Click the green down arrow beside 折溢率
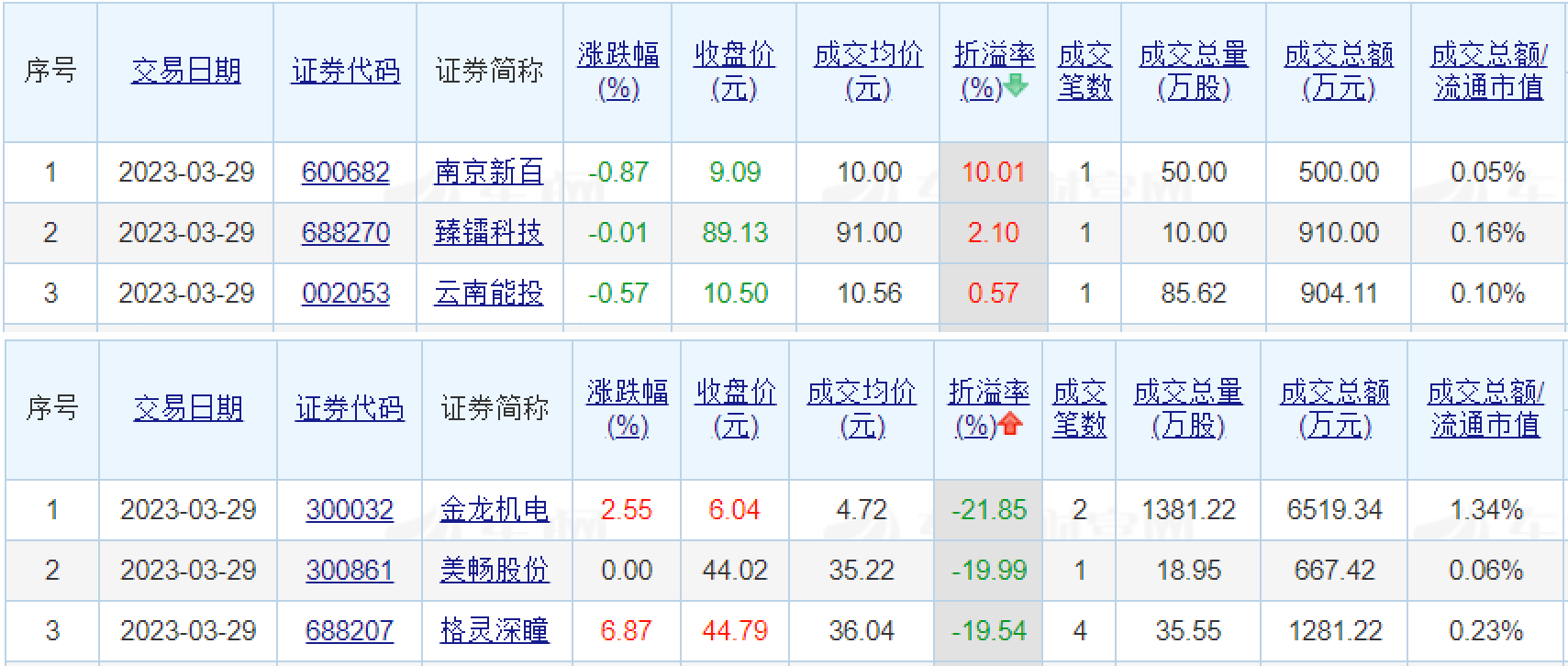 (1016, 87)
